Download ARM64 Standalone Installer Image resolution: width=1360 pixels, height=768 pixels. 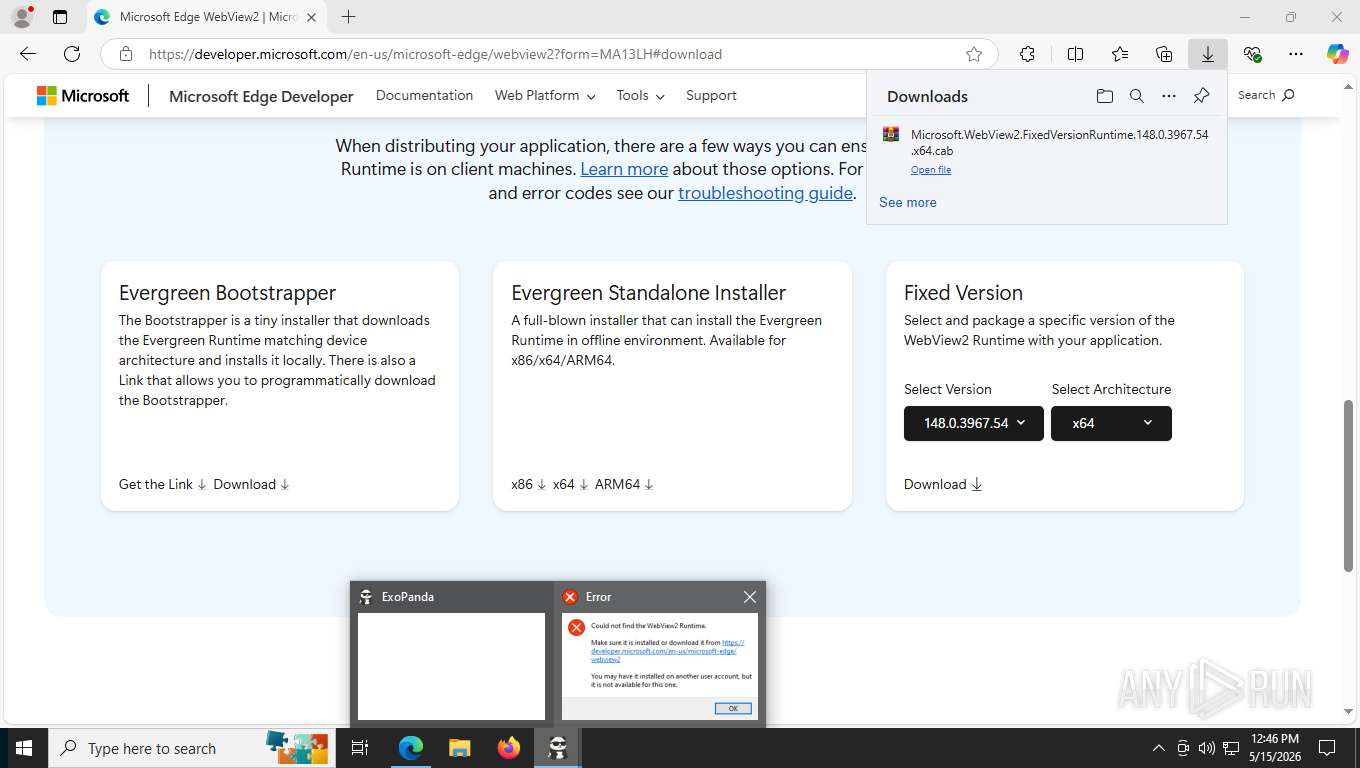pyautogui.click(x=624, y=484)
